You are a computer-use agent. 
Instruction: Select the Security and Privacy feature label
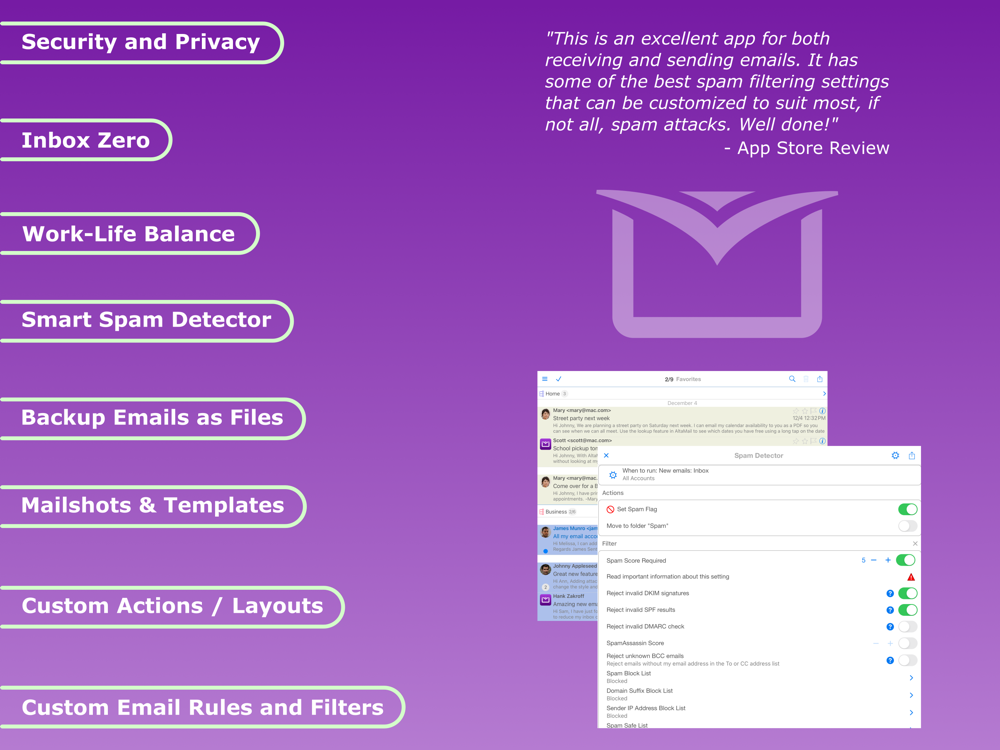coord(141,43)
